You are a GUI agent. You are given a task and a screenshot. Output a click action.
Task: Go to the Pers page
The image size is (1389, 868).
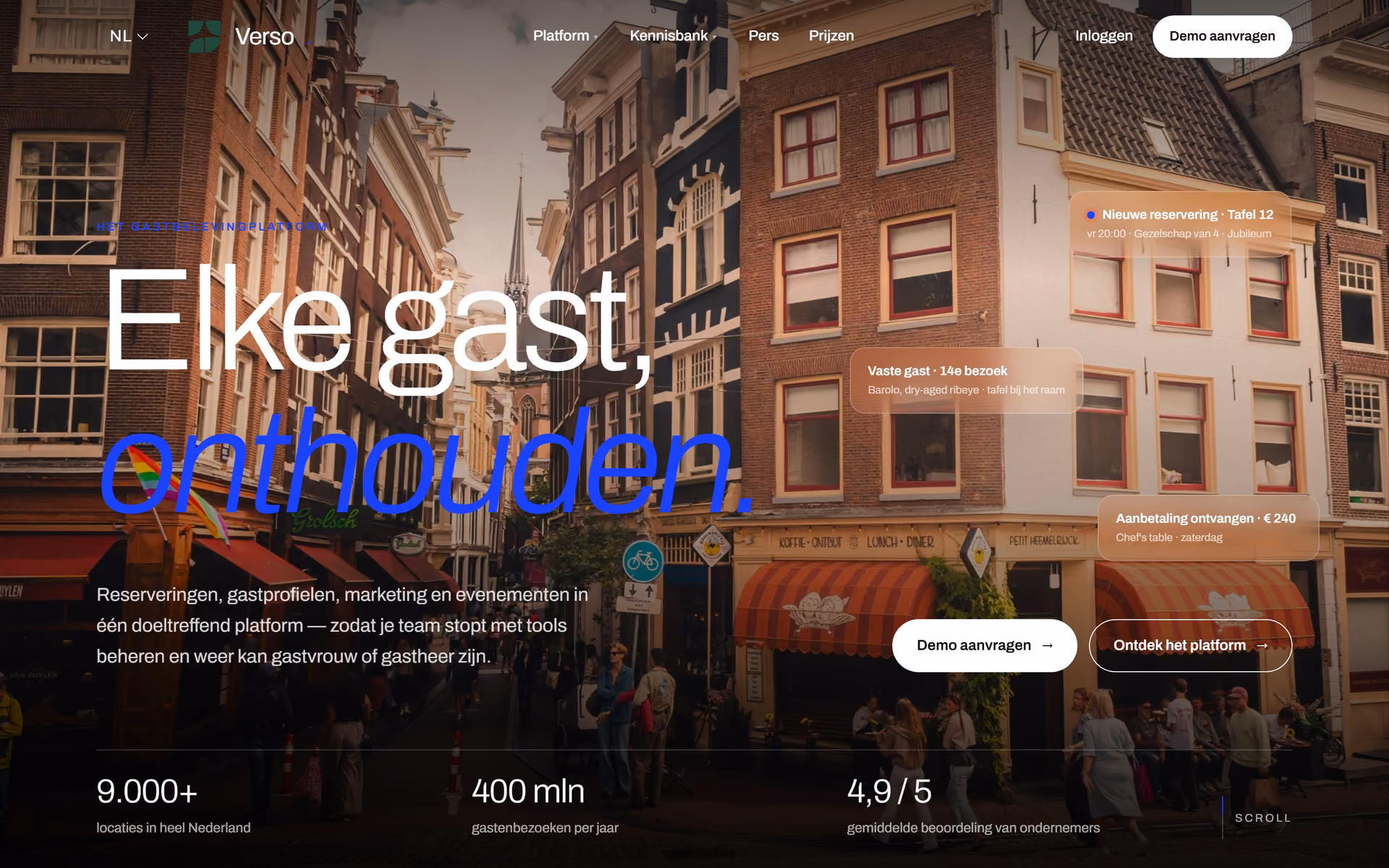[763, 35]
